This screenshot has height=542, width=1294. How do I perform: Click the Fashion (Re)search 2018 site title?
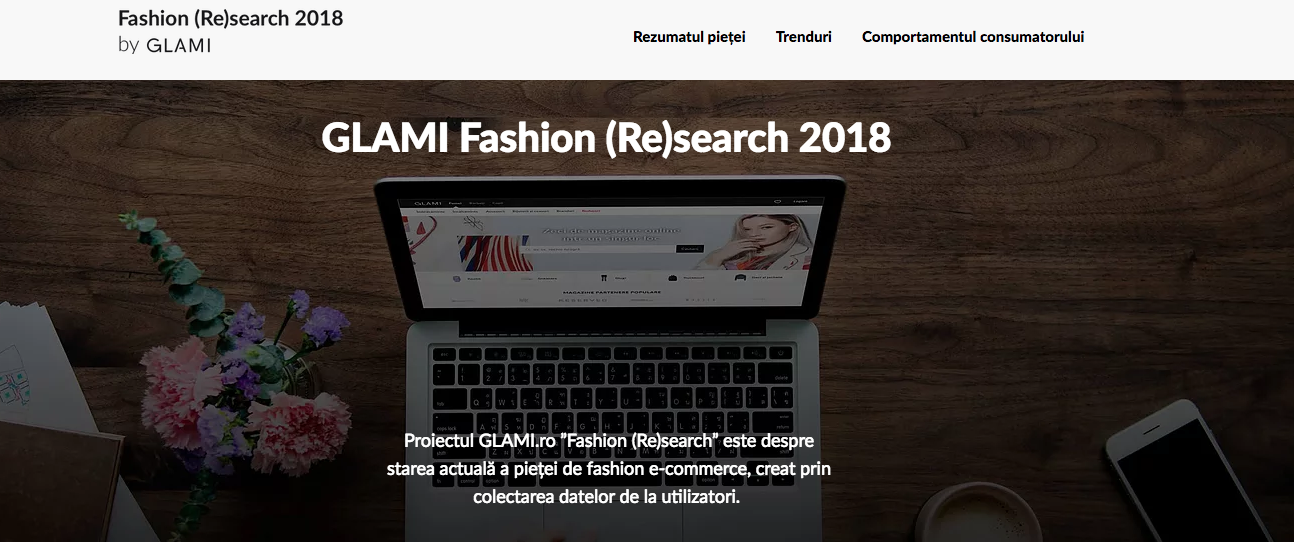point(230,18)
